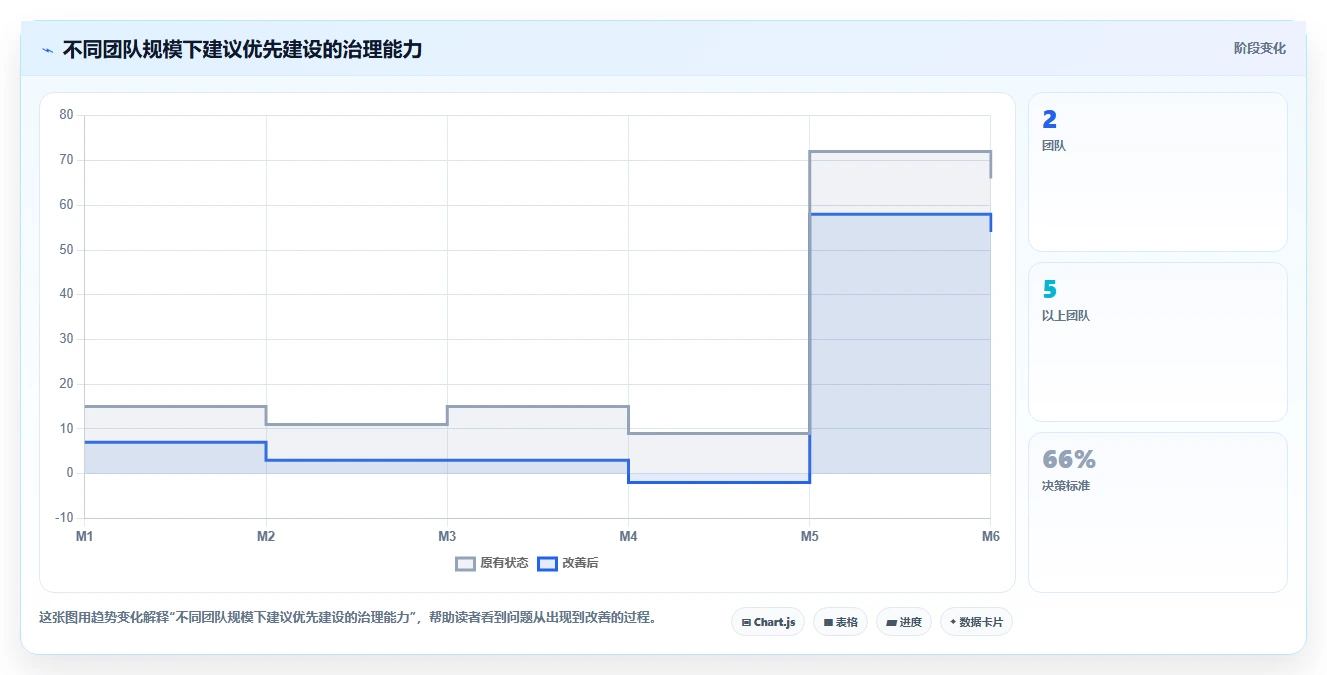Click the M6 x-axis label
1327x675 pixels.
pos(990,537)
